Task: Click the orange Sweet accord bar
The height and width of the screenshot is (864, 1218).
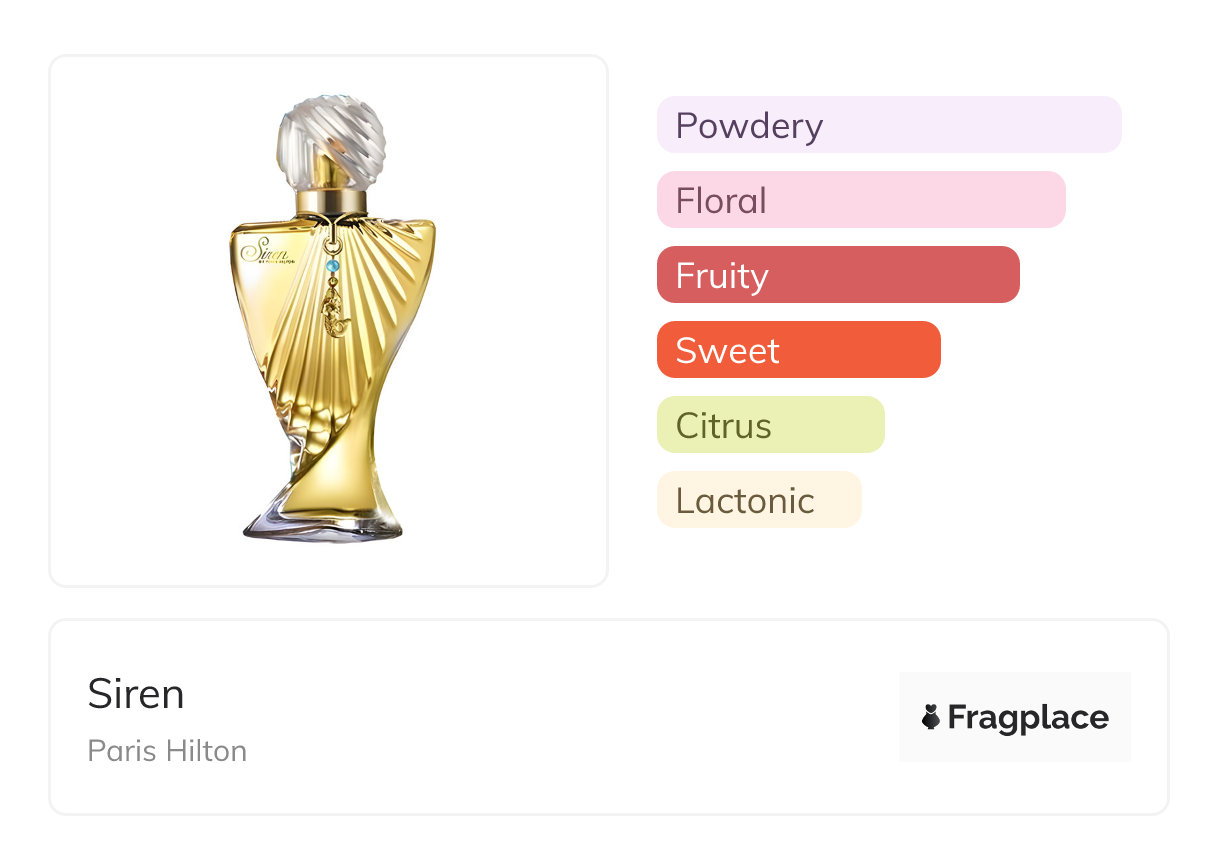Action: (798, 350)
